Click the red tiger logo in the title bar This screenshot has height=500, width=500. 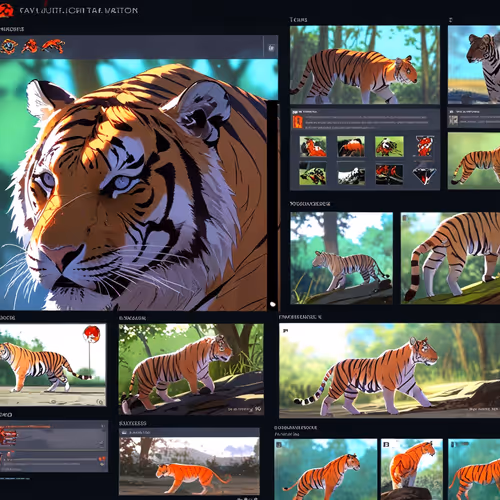coord(6,10)
